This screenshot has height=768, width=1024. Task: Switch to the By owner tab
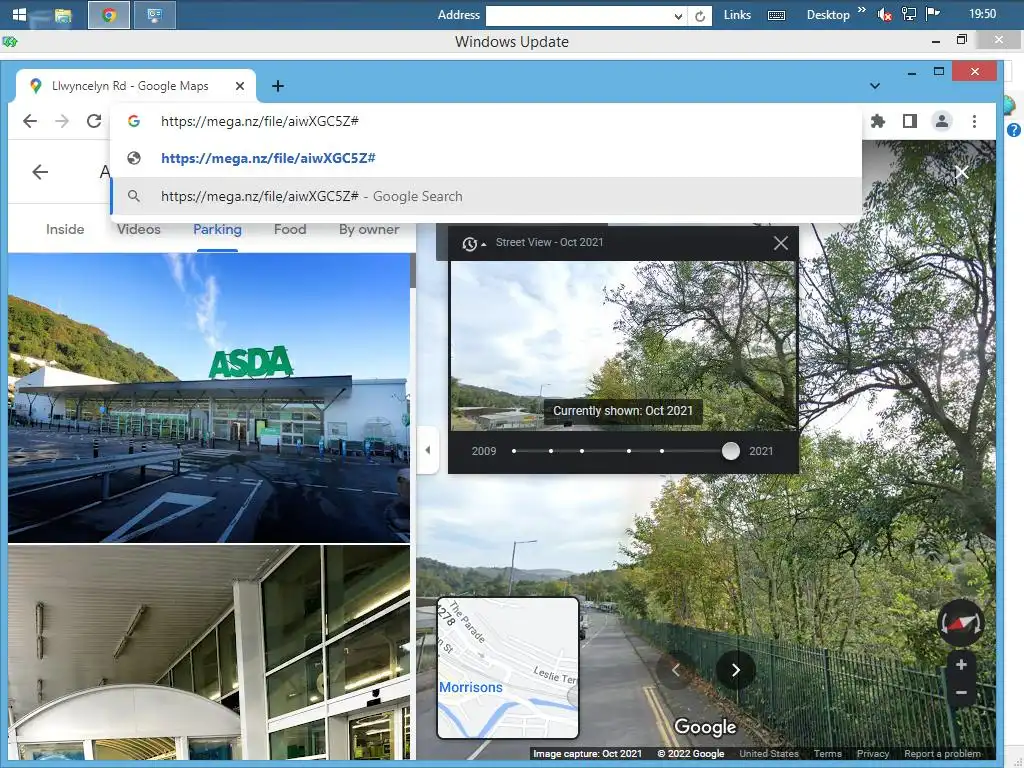point(369,229)
